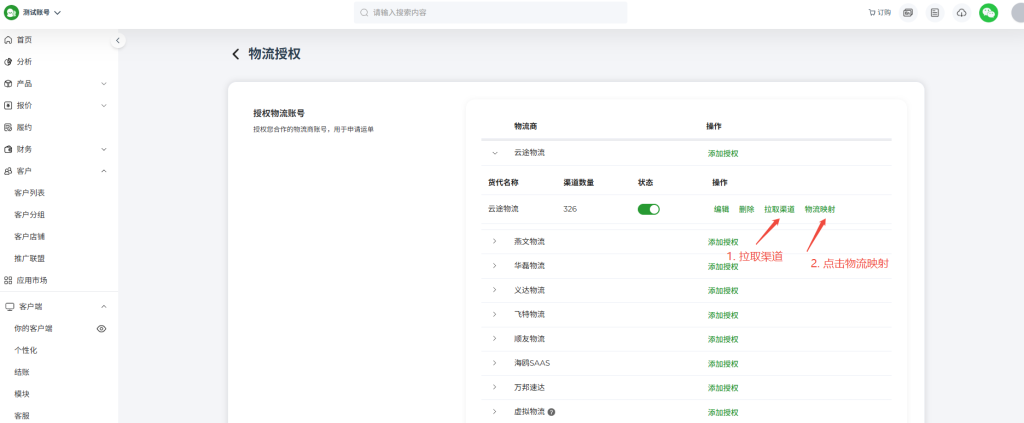This screenshot has height=423, width=1024.
Task: Expand the 燕文物流 row
Action: pyautogui.click(x=494, y=242)
